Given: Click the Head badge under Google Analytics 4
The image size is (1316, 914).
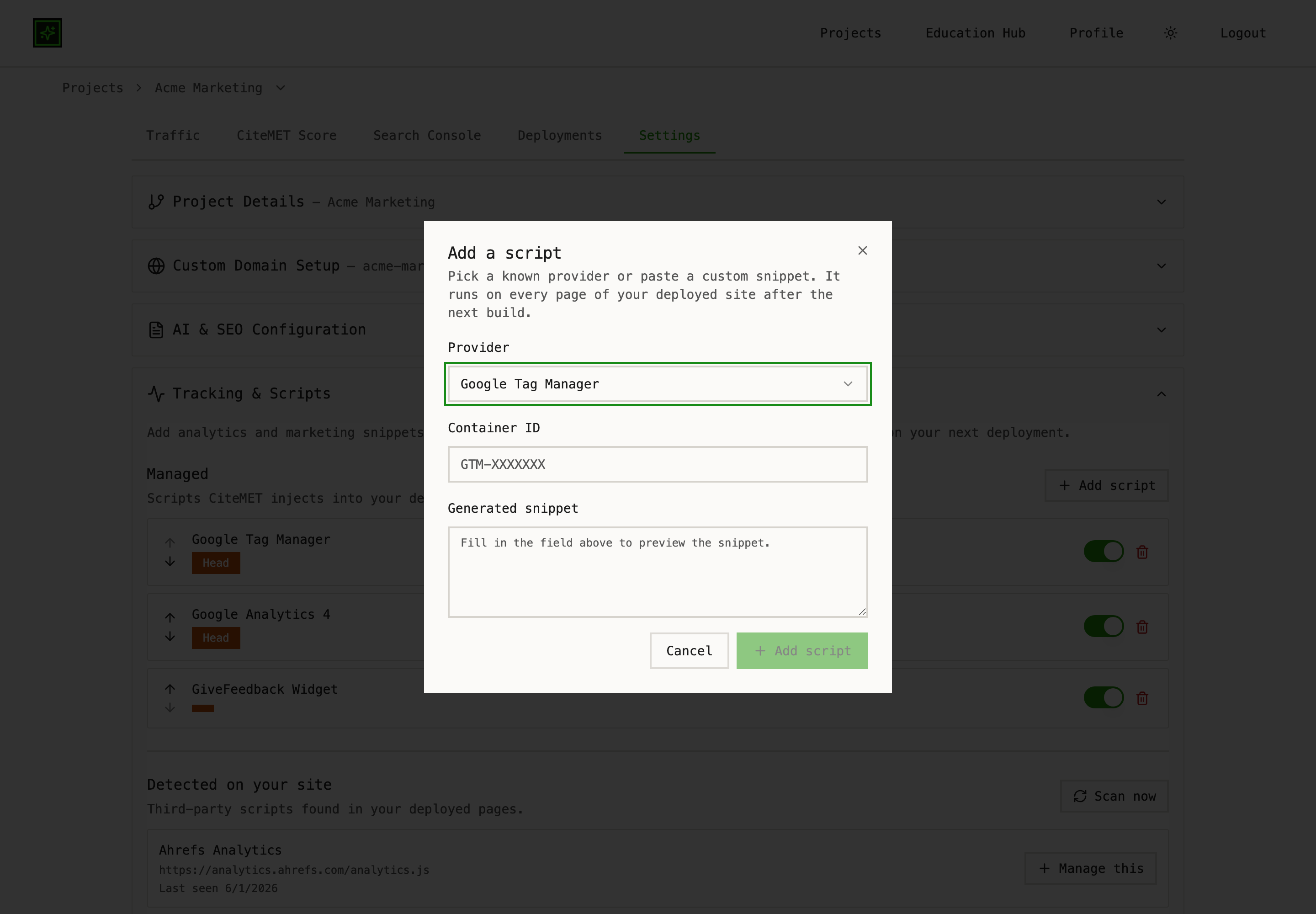Looking at the screenshot, I should 216,638.
